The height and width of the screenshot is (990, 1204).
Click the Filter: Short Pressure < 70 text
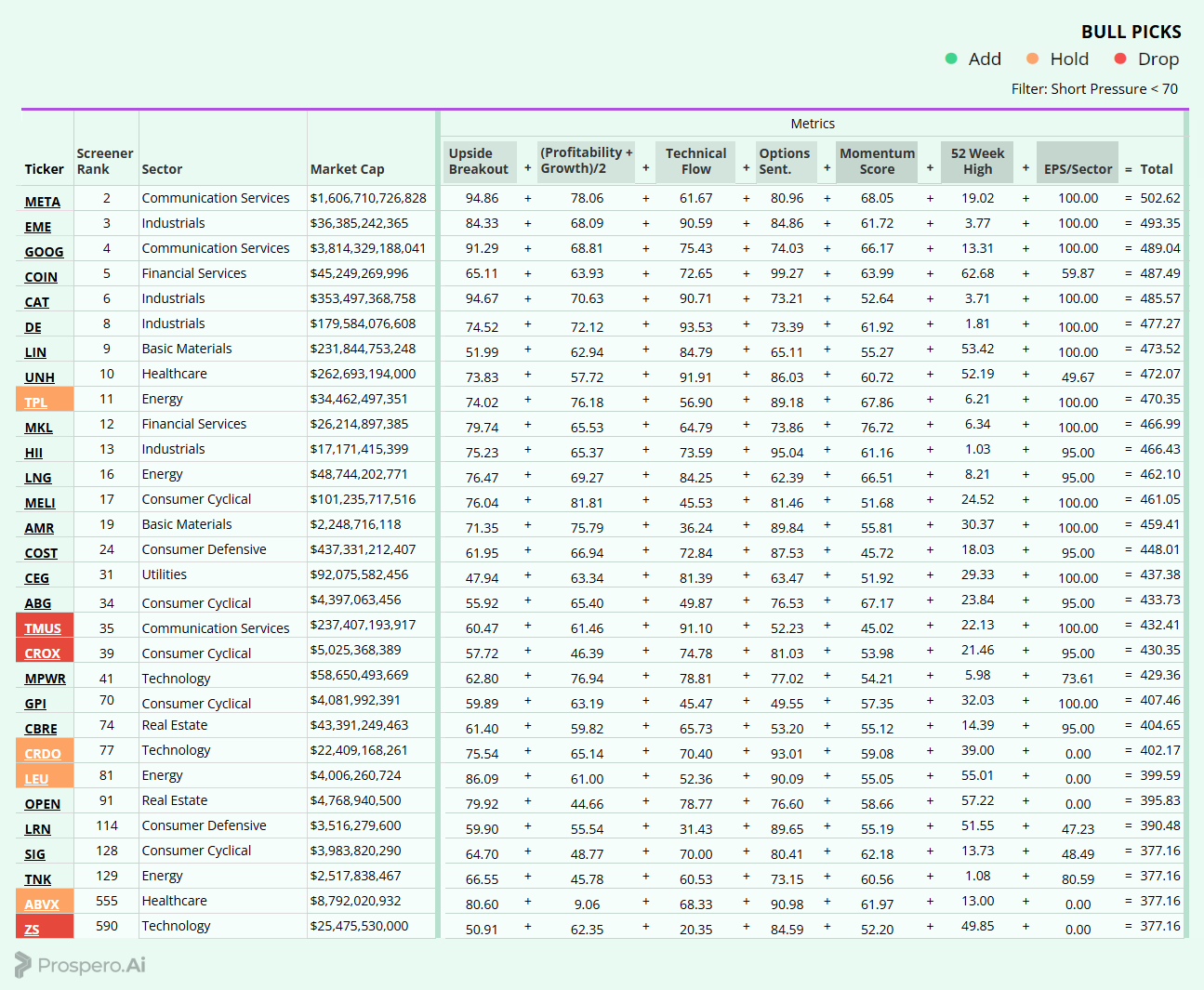1094,89
